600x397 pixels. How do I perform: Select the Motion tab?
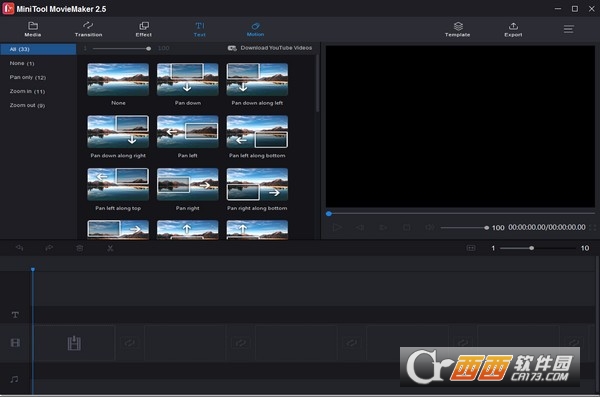(255, 29)
